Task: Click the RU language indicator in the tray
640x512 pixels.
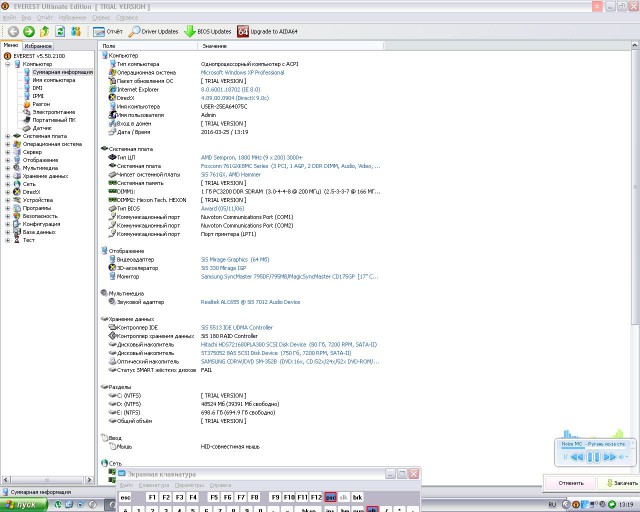Action: point(552,505)
